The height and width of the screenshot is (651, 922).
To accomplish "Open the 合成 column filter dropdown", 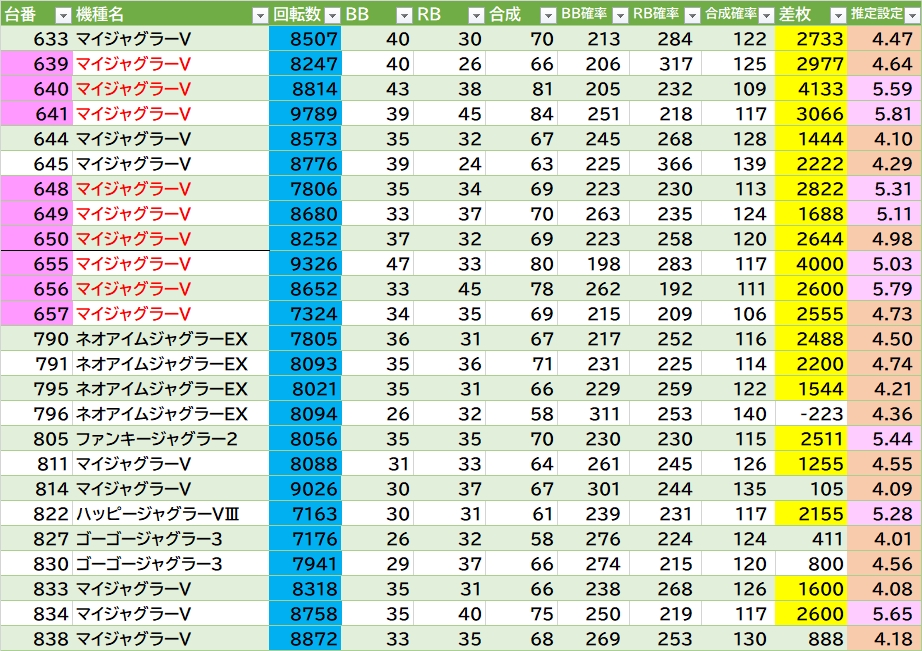I will (547, 14).
